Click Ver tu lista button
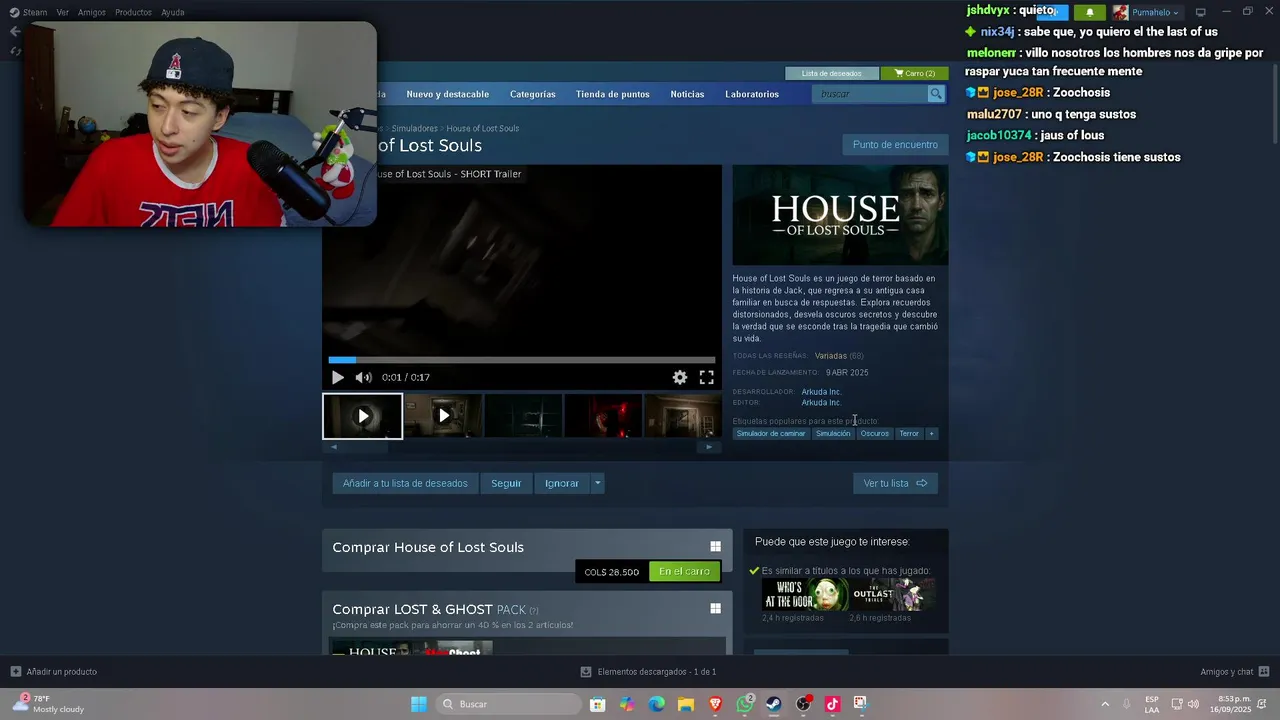The image size is (1280, 720). pyautogui.click(x=895, y=483)
